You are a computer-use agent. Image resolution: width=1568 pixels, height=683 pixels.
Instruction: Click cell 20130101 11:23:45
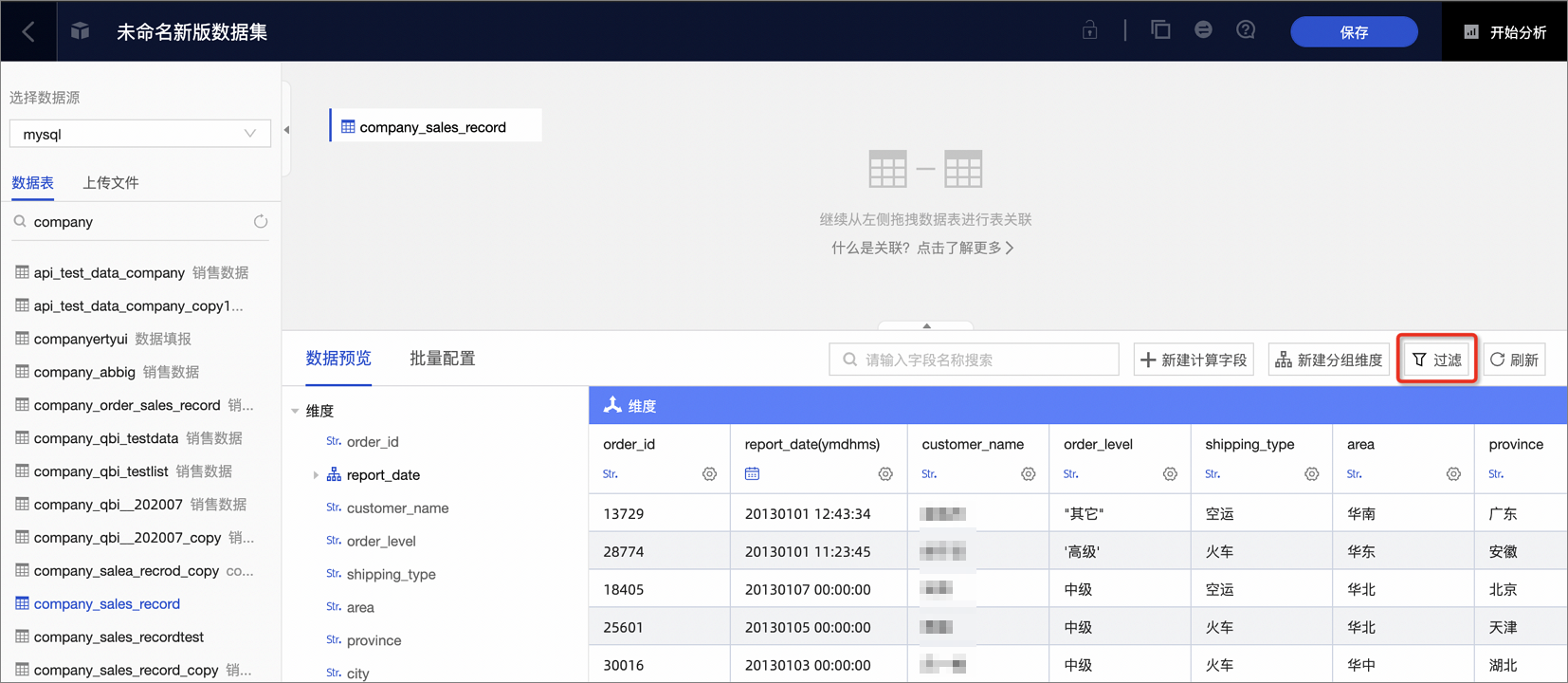pyautogui.click(x=819, y=551)
